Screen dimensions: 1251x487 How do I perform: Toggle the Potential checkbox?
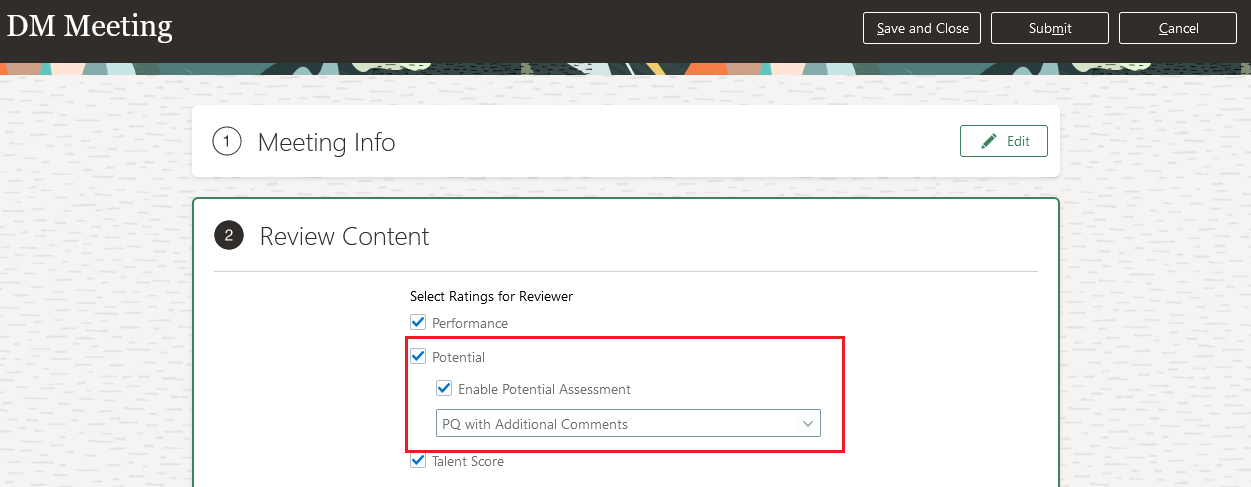[418, 356]
